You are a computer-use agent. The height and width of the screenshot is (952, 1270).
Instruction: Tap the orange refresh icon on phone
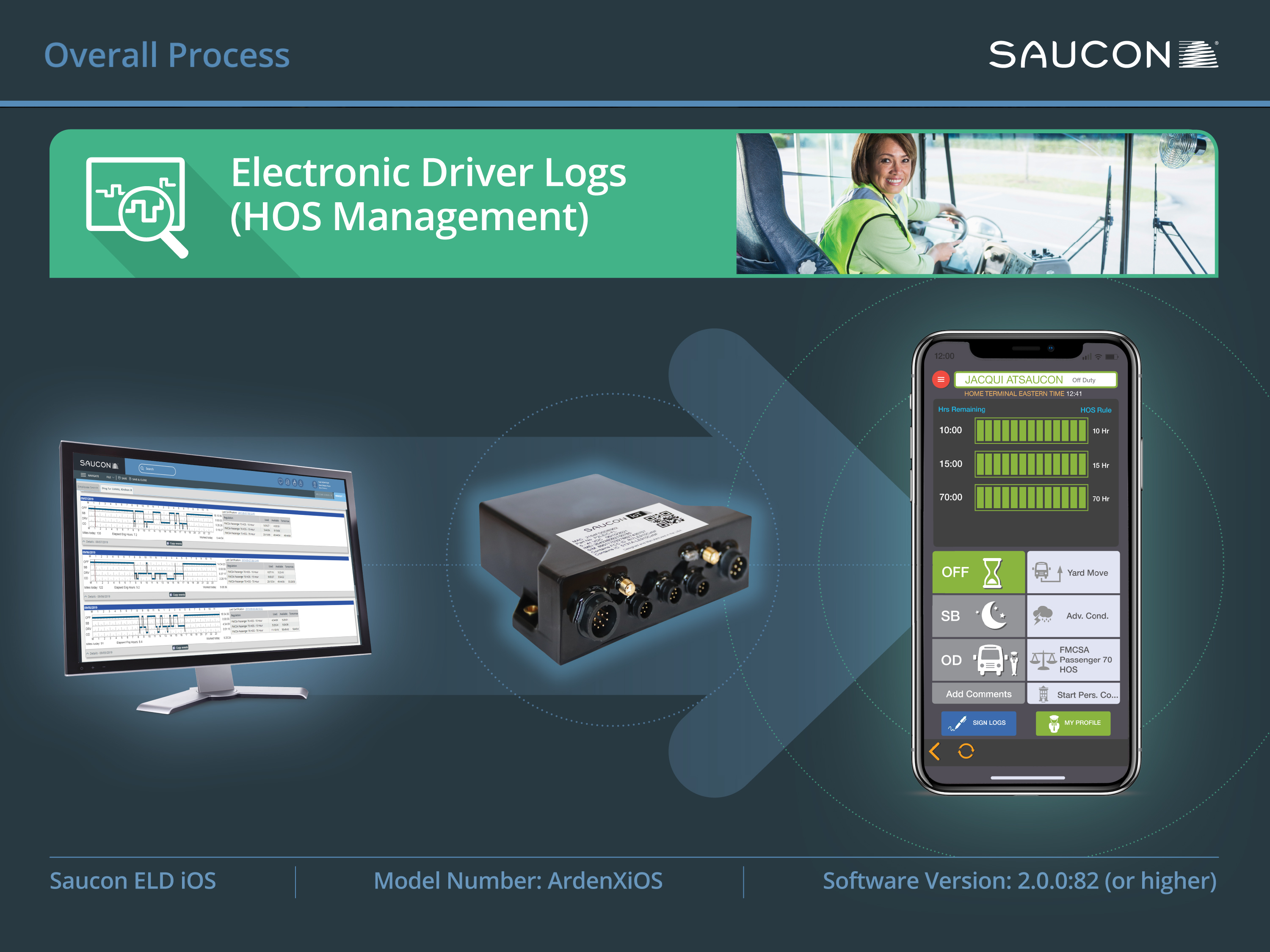[966, 751]
